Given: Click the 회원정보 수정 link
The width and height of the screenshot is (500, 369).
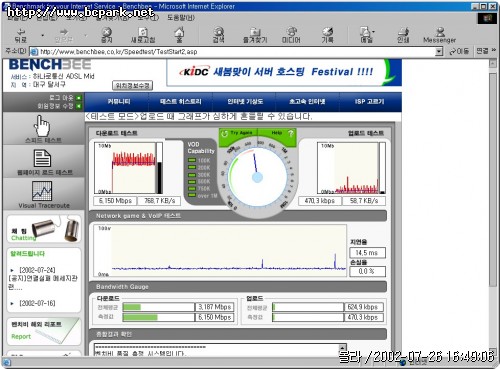Looking at the screenshot, I should (55, 106).
